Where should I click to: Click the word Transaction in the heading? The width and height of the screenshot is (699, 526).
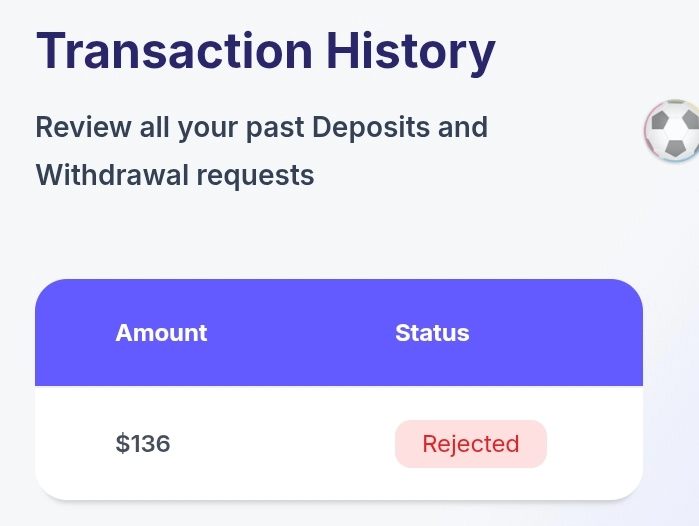174,50
